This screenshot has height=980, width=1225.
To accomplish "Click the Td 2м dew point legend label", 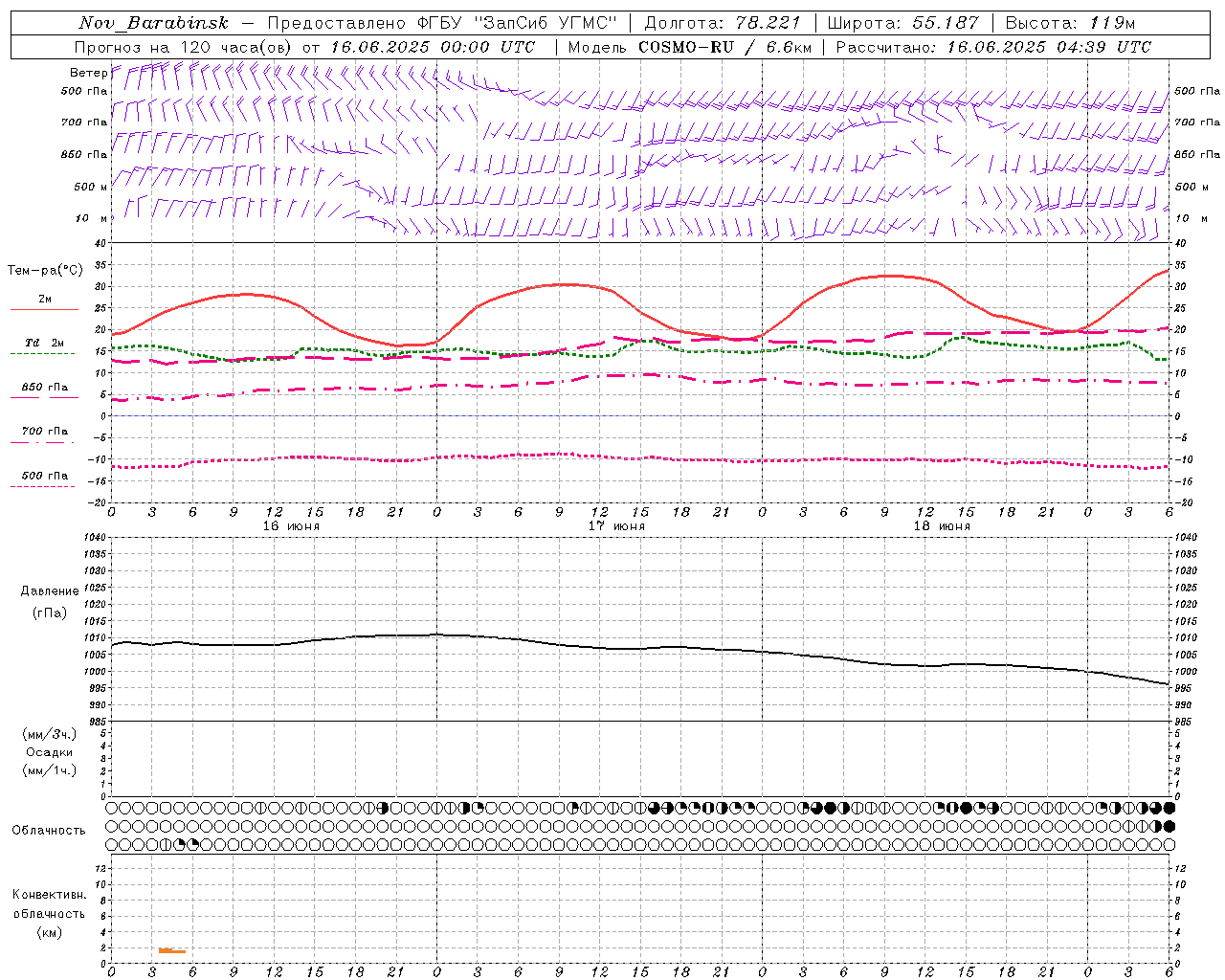I will [44, 343].
